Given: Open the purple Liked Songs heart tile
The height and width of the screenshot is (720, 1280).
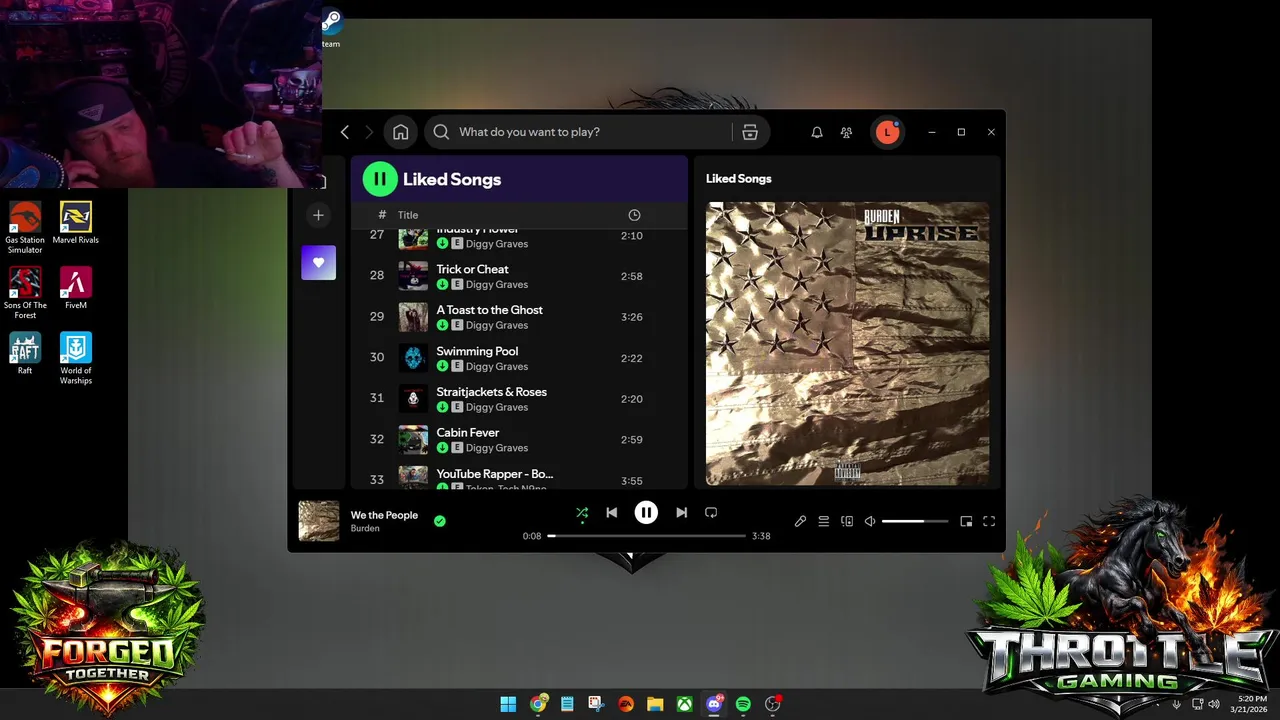Looking at the screenshot, I should tap(318, 263).
